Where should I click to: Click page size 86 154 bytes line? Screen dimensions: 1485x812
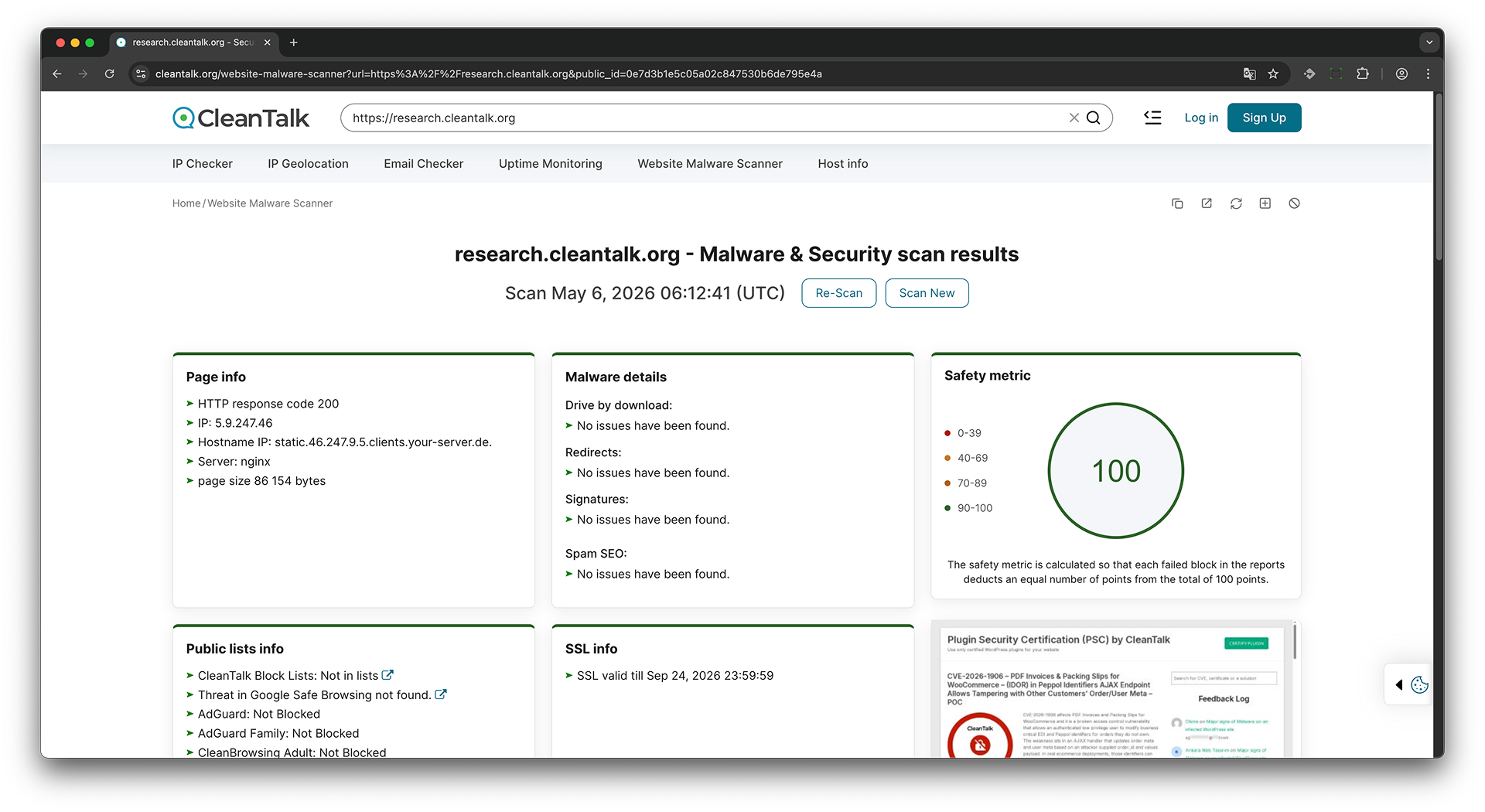(x=261, y=481)
